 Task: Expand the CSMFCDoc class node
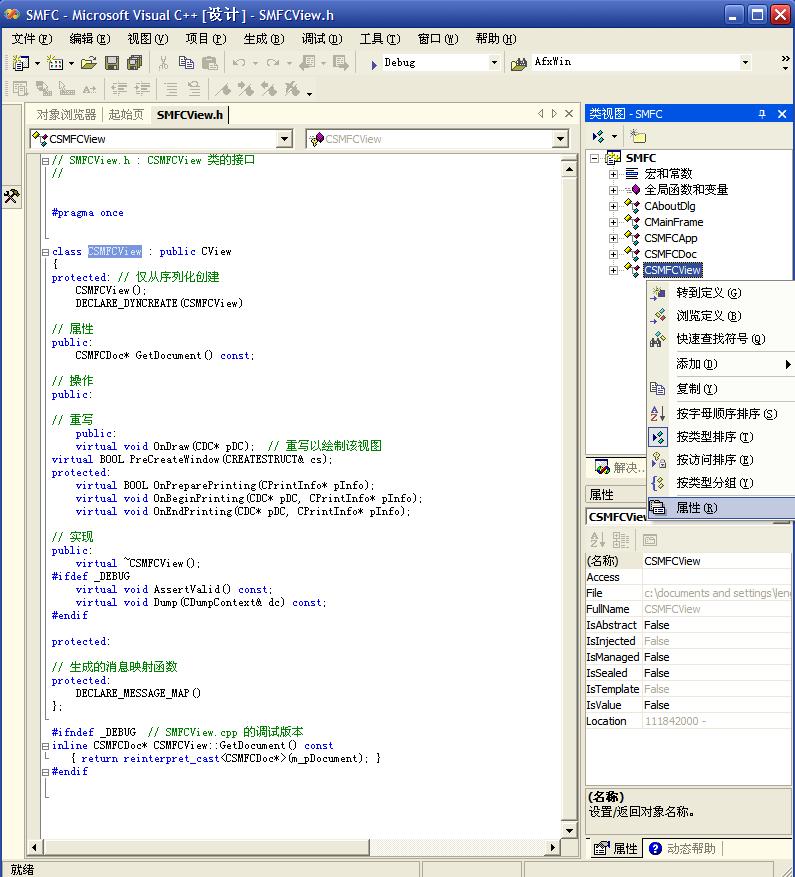614,254
